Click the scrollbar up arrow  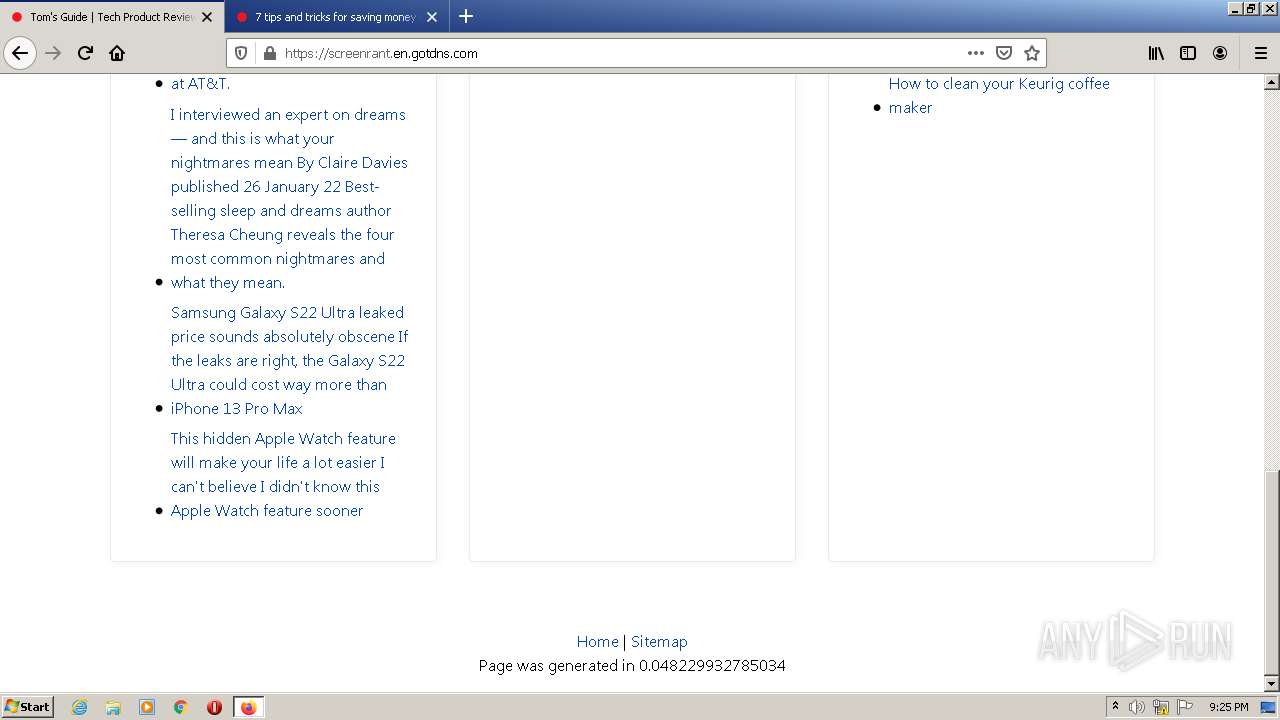(1271, 82)
